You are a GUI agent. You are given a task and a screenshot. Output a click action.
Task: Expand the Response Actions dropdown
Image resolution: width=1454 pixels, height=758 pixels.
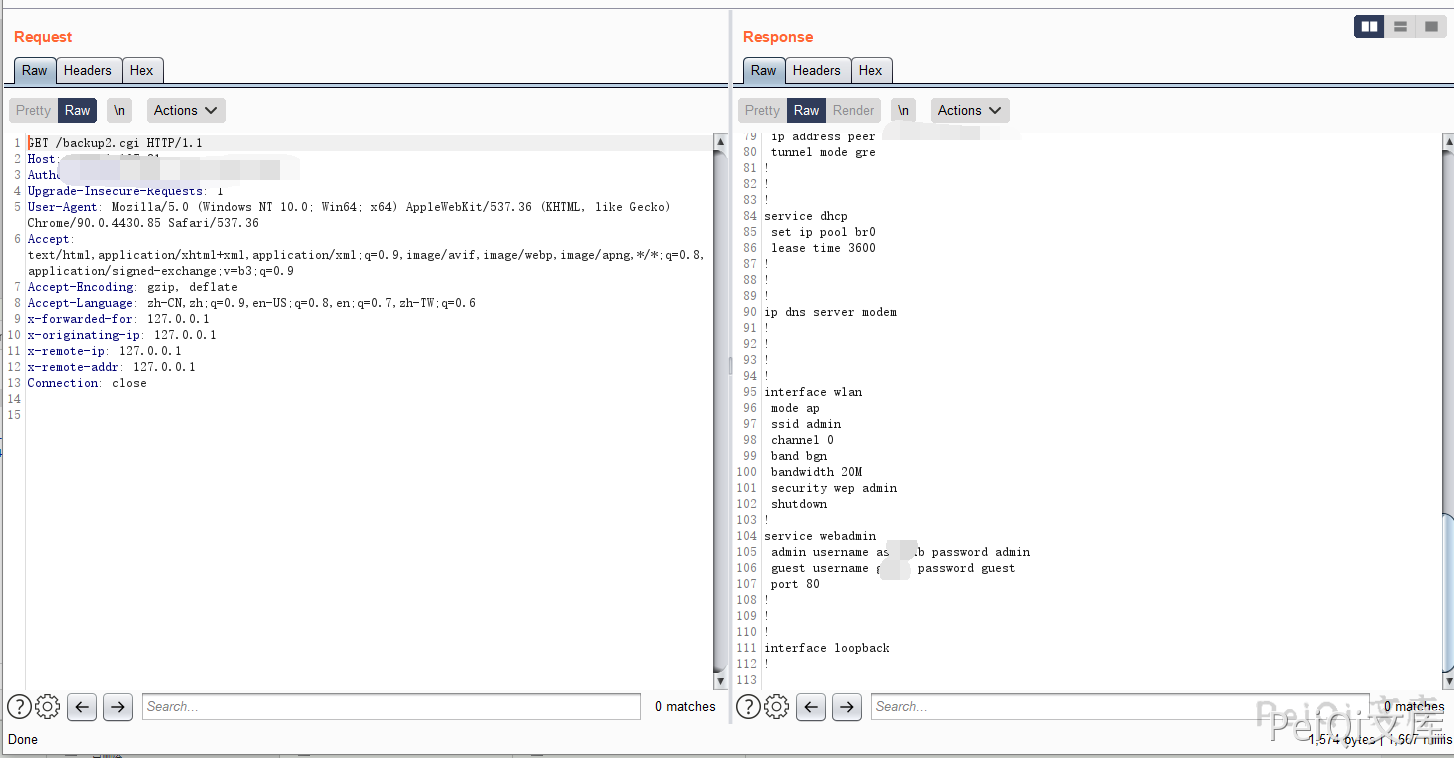point(970,110)
